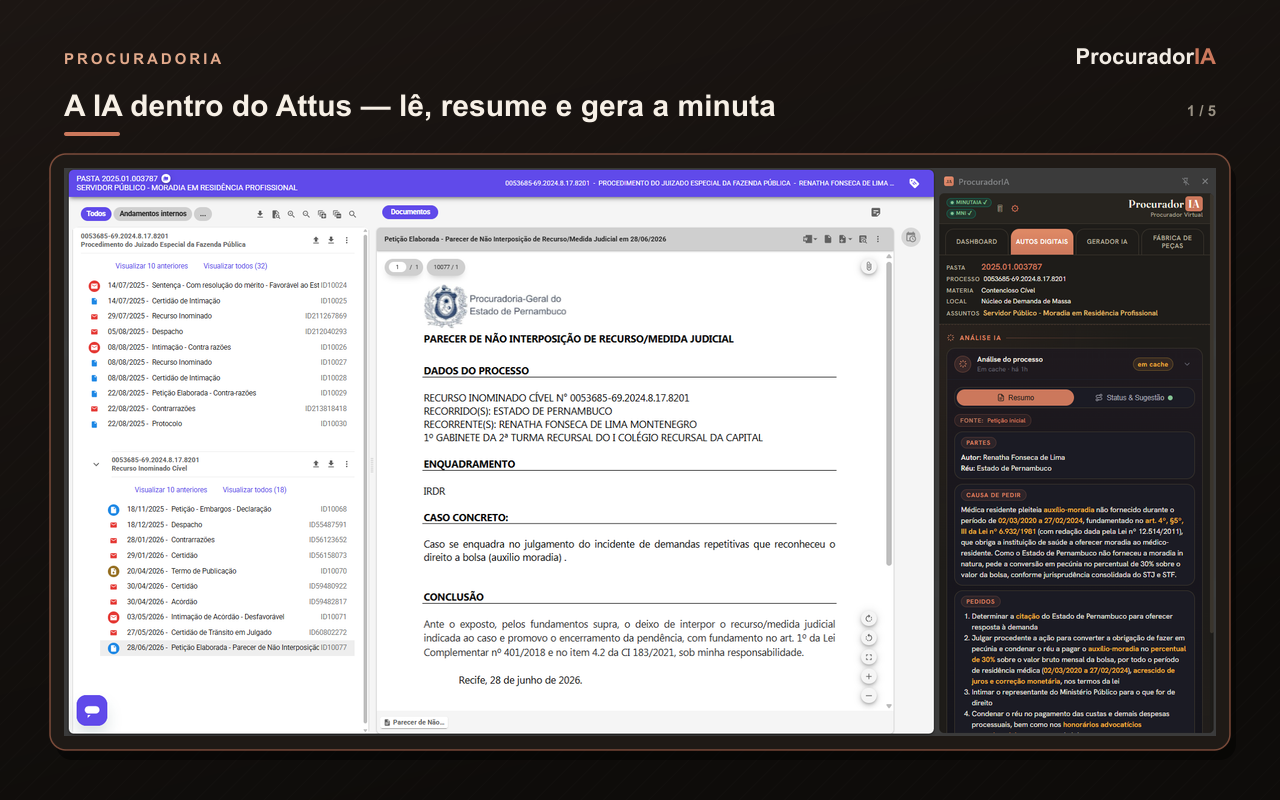Click the page number input field
Image resolution: width=1280 pixels, height=800 pixels.
[x=396, y=267]
